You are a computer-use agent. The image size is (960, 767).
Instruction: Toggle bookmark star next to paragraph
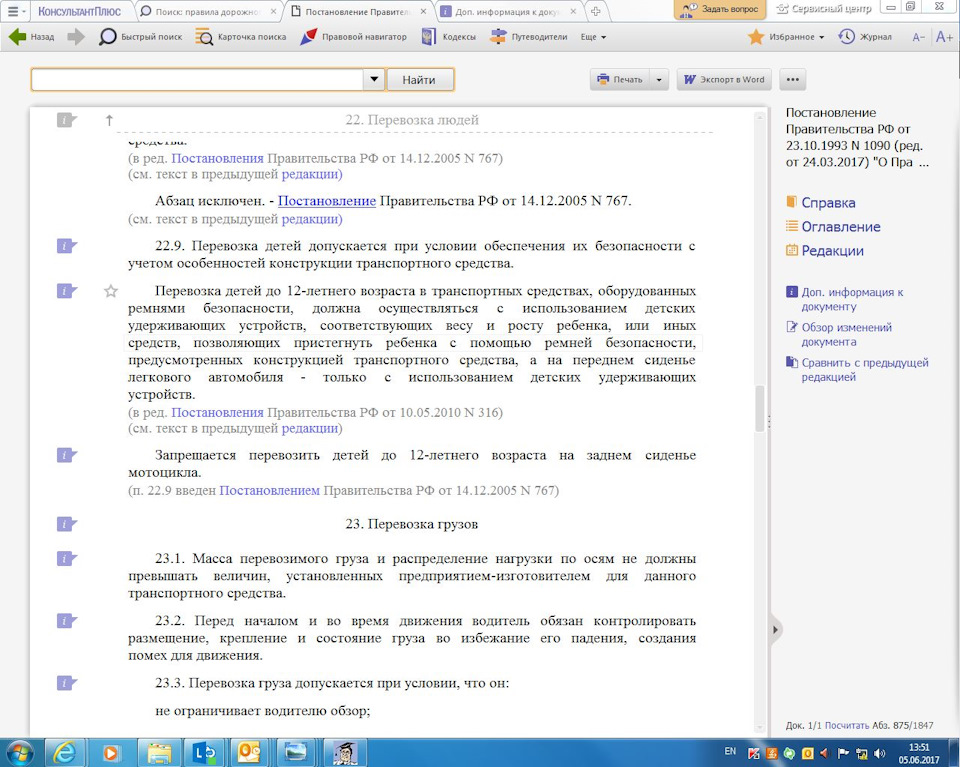111,291
